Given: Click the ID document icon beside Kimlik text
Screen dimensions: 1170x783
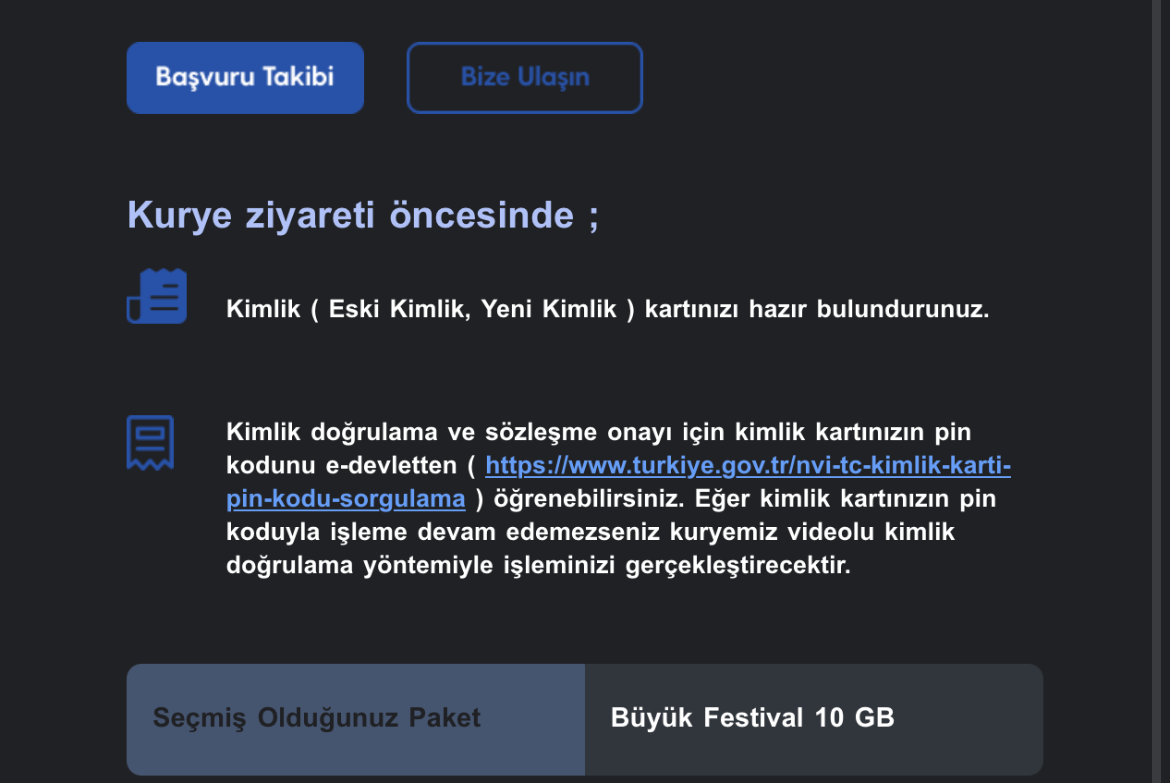Looking at the screenshot, I should [x=157, y=296].
